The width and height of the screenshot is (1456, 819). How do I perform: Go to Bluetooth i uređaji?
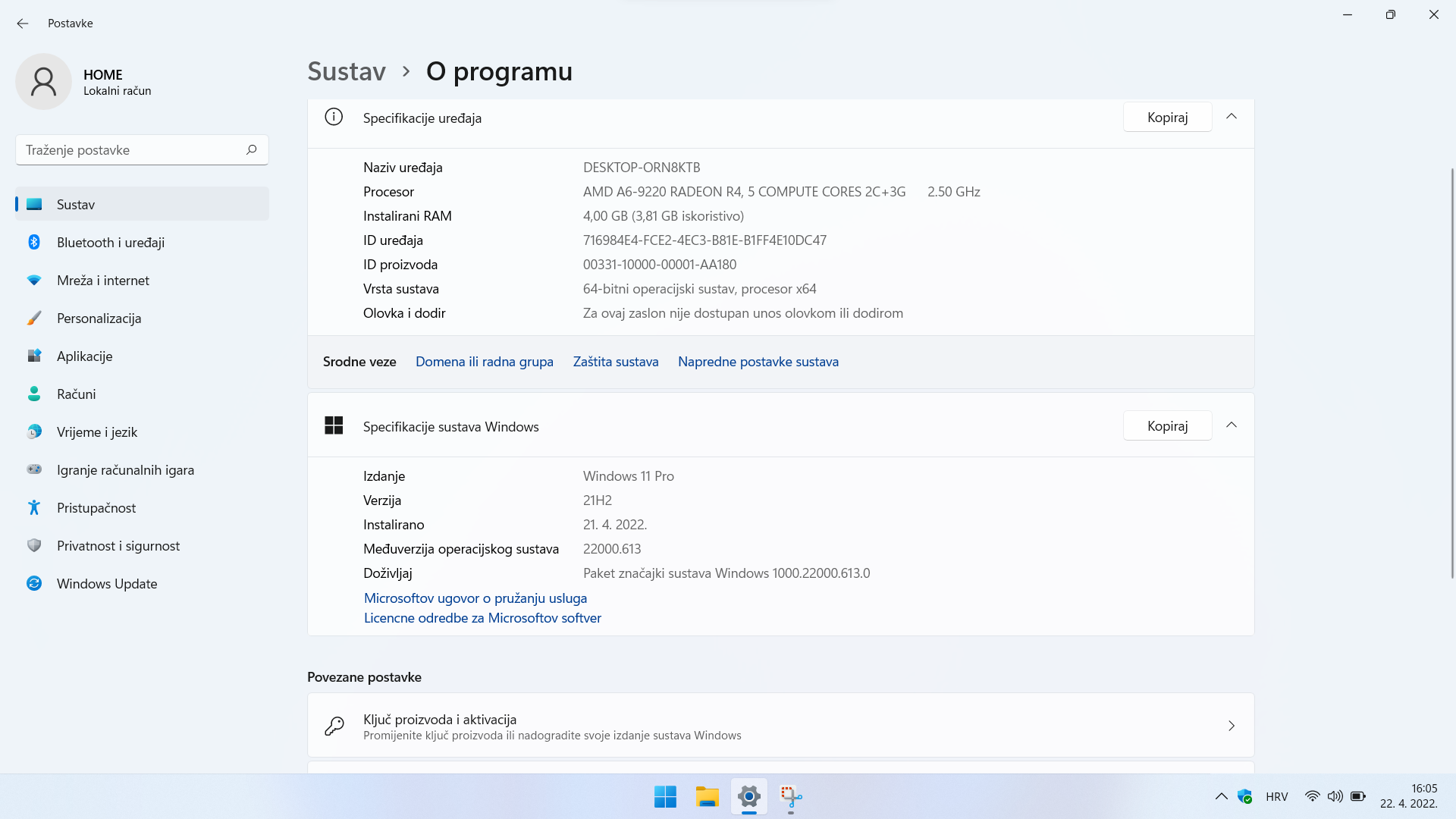[x=142, y=242]
